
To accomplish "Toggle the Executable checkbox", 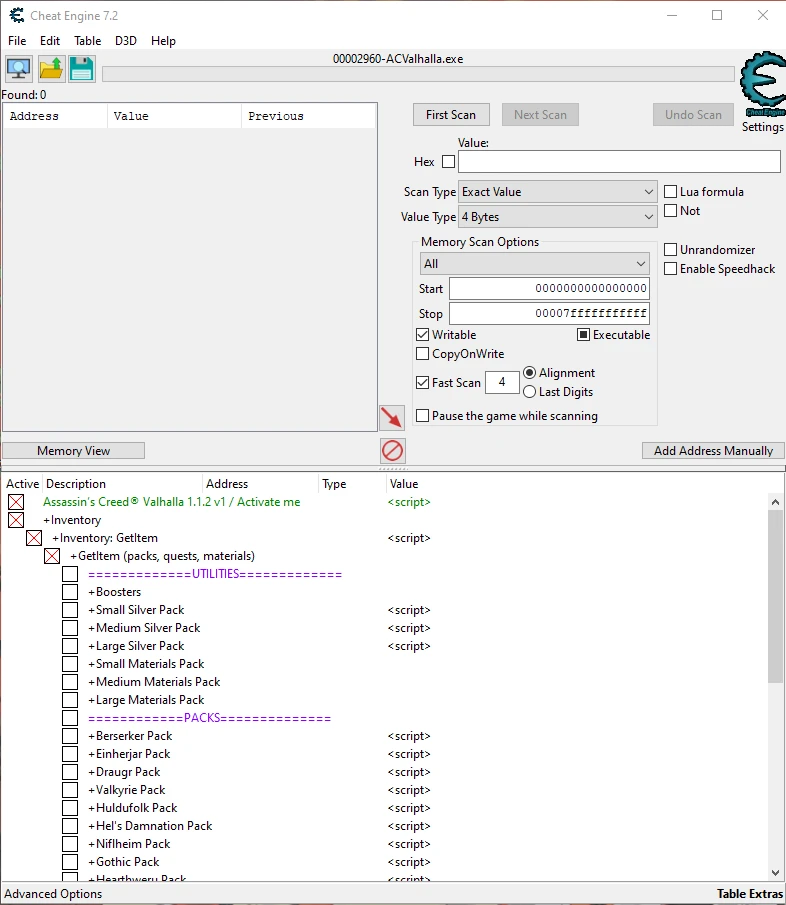I will [x=583, y=335].
